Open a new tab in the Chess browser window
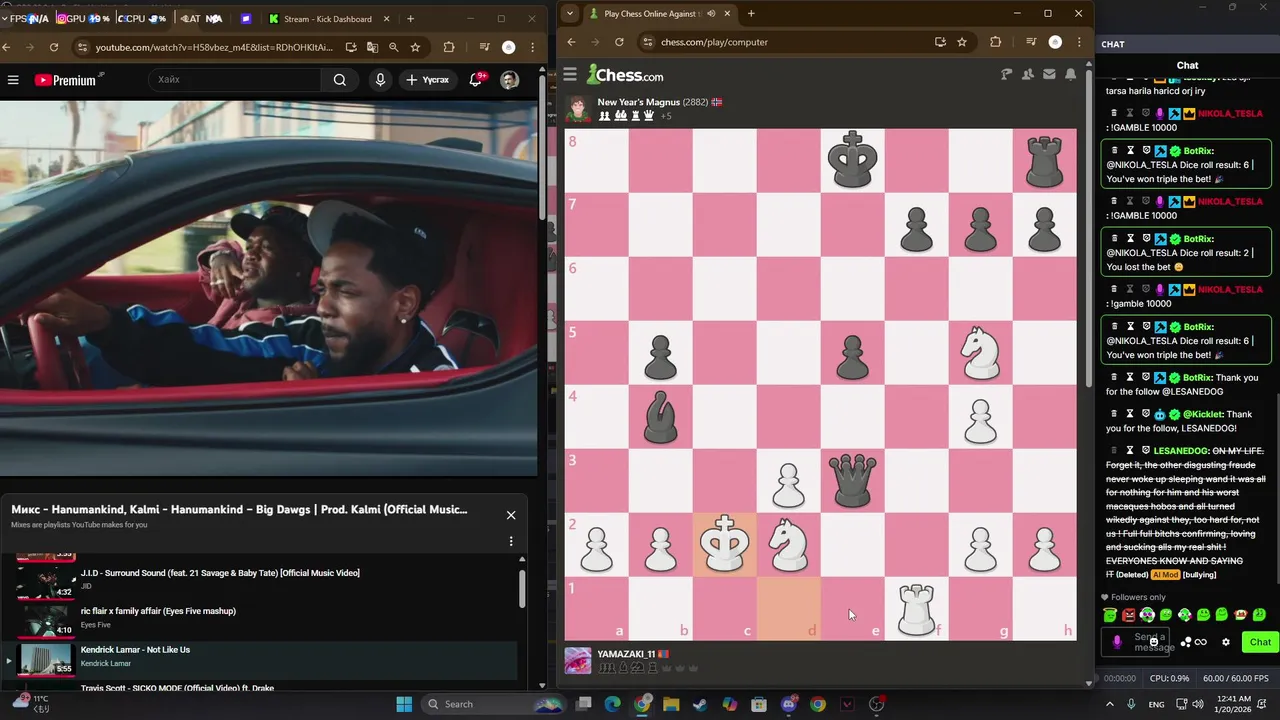The width and height of the screenshot is (1280, 720). tap(751, 13)
